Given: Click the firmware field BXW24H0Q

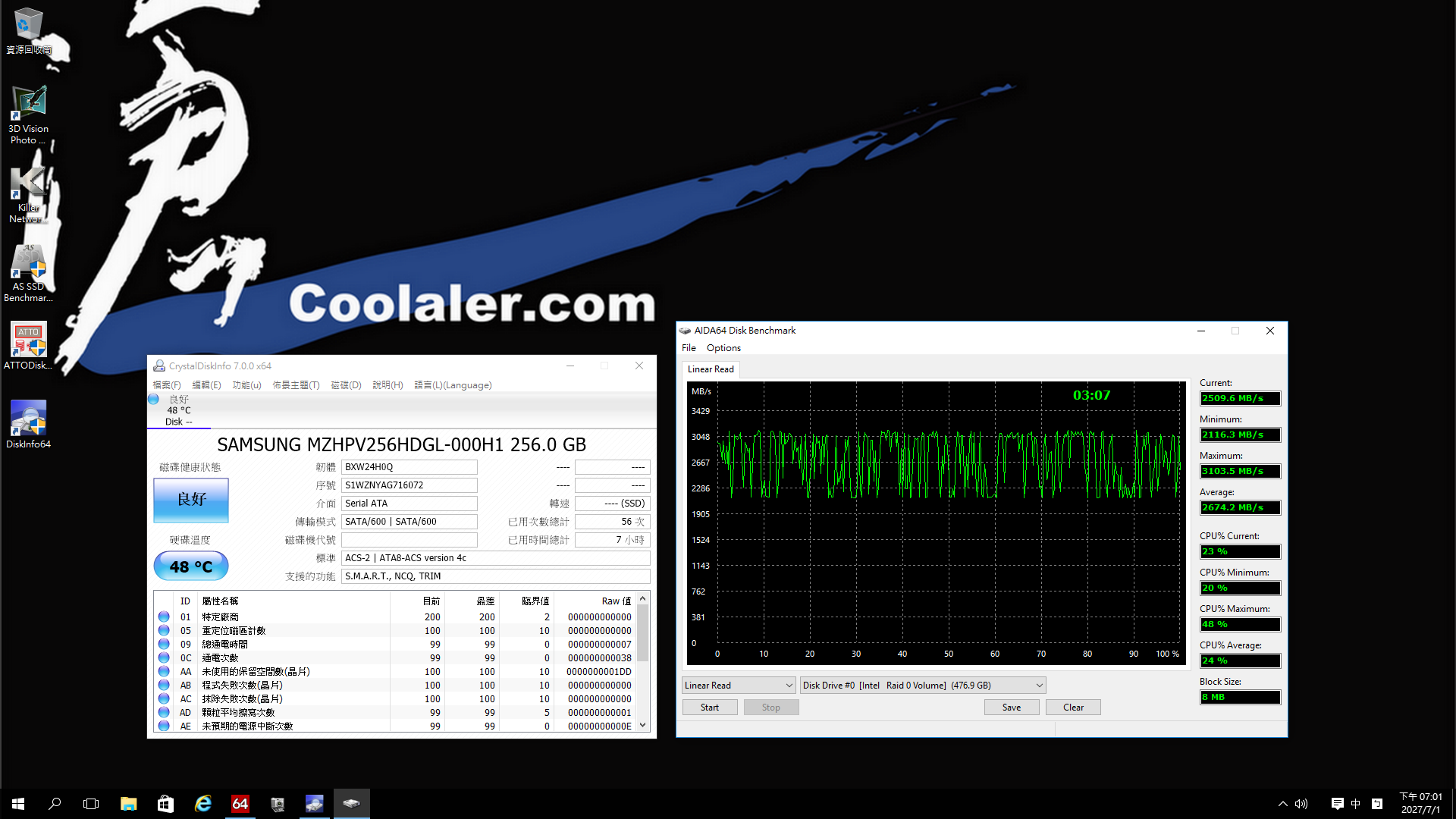Looking at the screenshot, I should (x=409, y=467).
